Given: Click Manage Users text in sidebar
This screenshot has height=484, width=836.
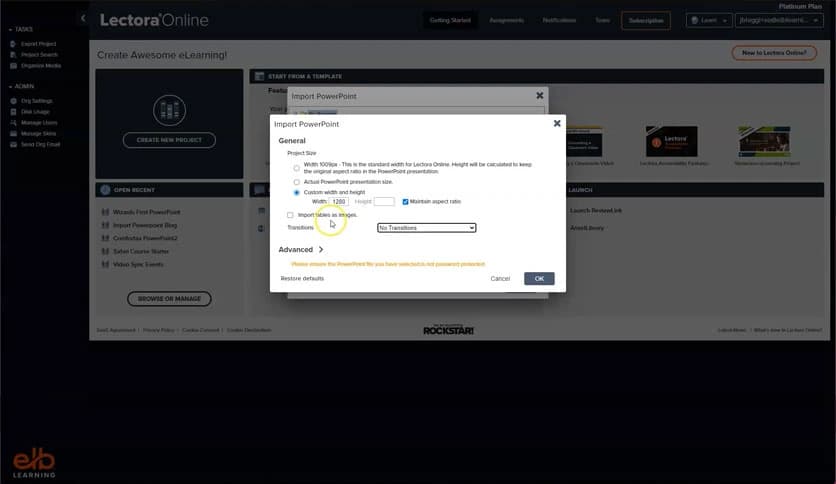Looking at the screenshot, I should point(39,123).
